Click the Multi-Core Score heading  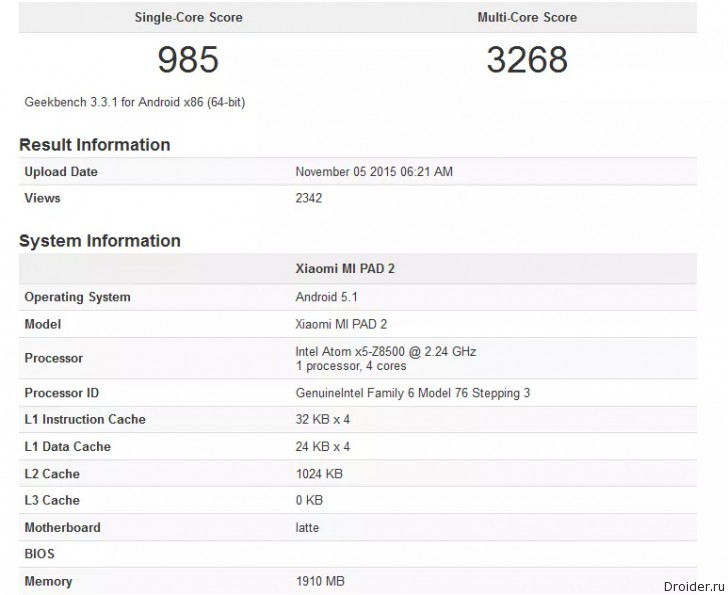coord(527,18)
